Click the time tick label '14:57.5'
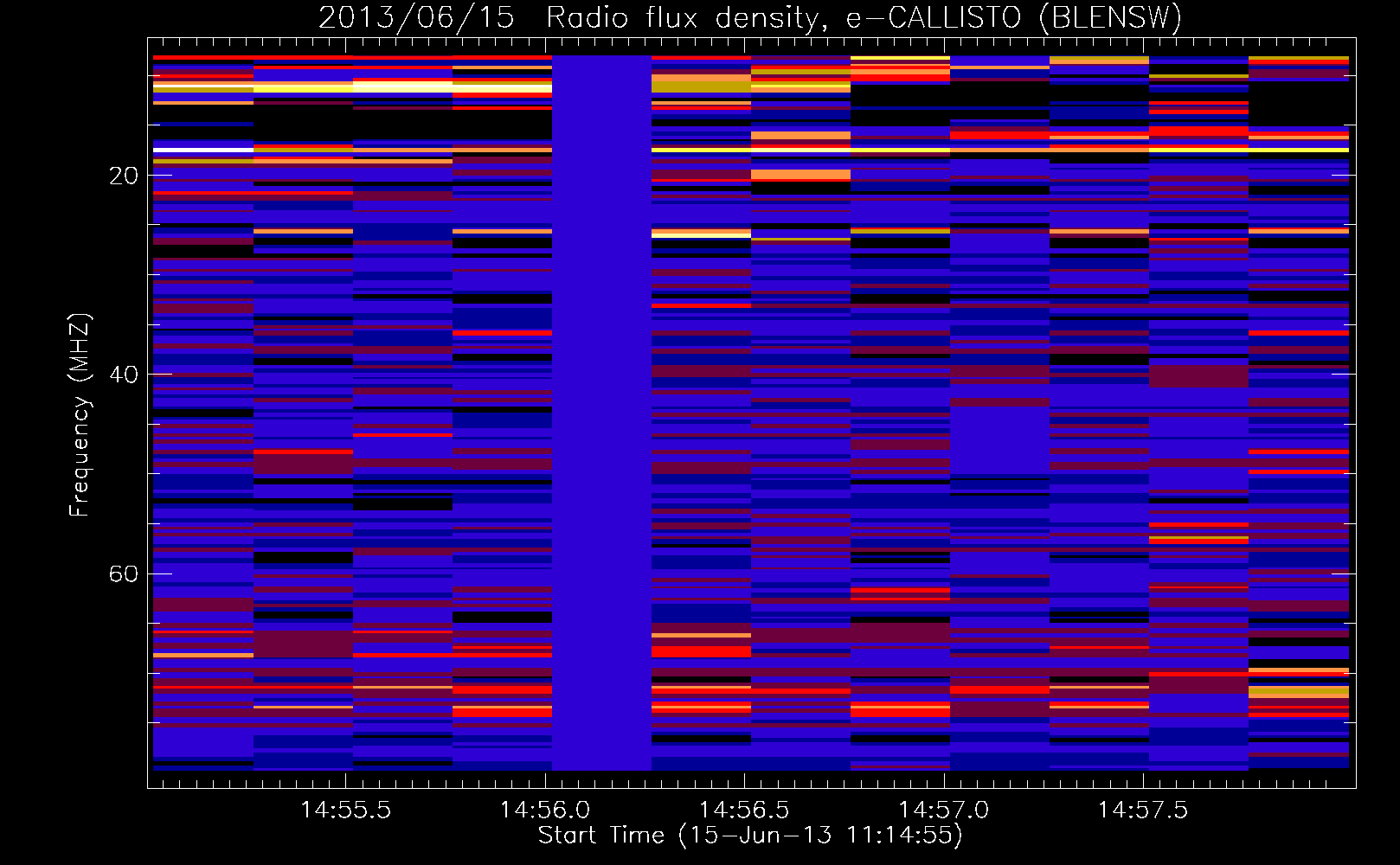The width and height of the screenshot is (1400, 865). click(1143, 811)
